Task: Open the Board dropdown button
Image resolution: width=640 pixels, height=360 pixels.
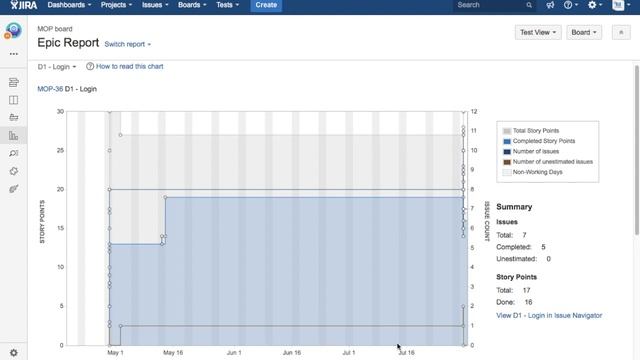Action: [584, 32]
